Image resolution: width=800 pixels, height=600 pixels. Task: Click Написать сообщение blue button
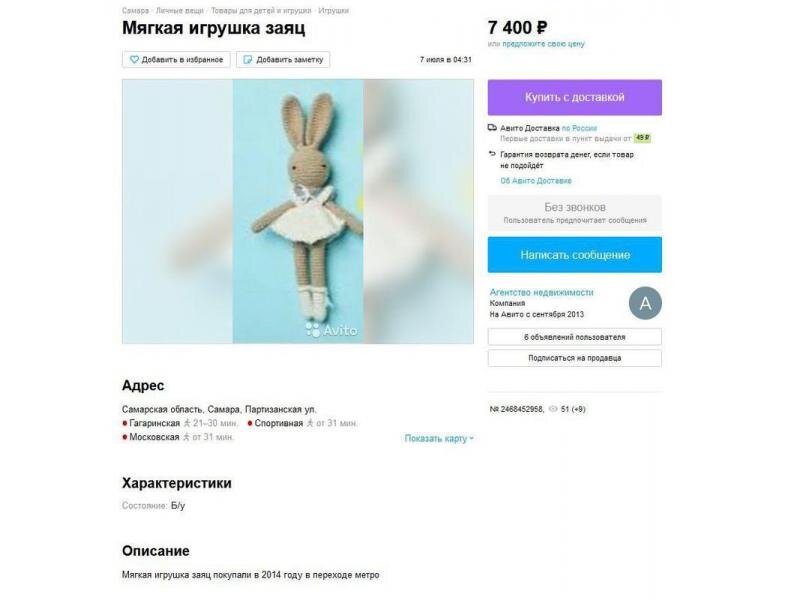[x=574, y=255]
